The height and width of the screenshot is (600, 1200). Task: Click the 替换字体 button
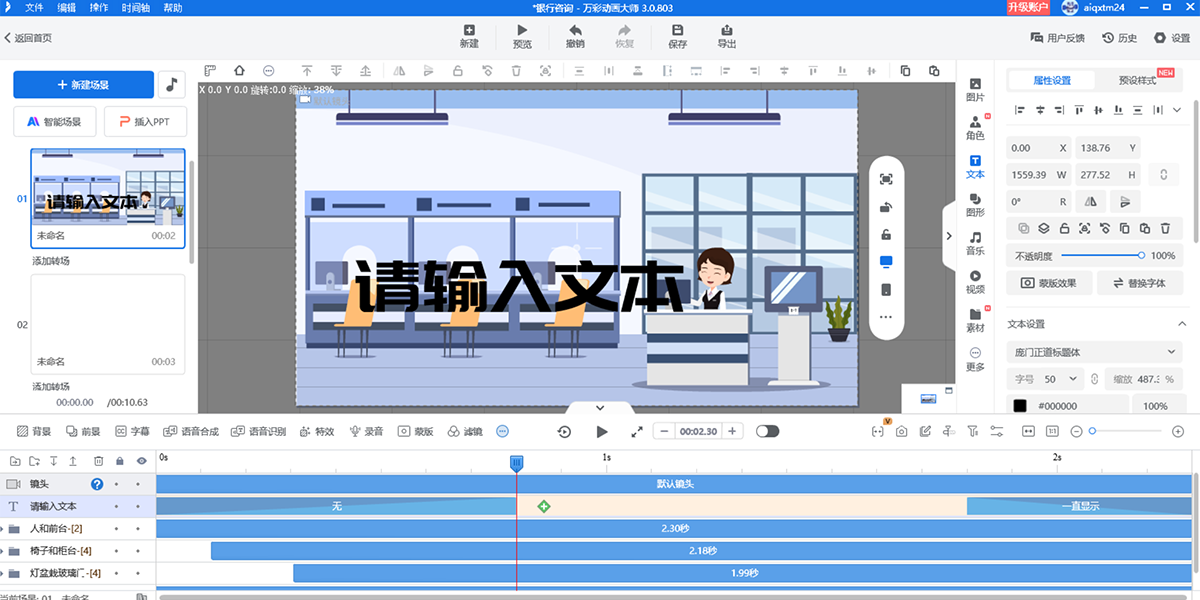tap(1140, 283)
